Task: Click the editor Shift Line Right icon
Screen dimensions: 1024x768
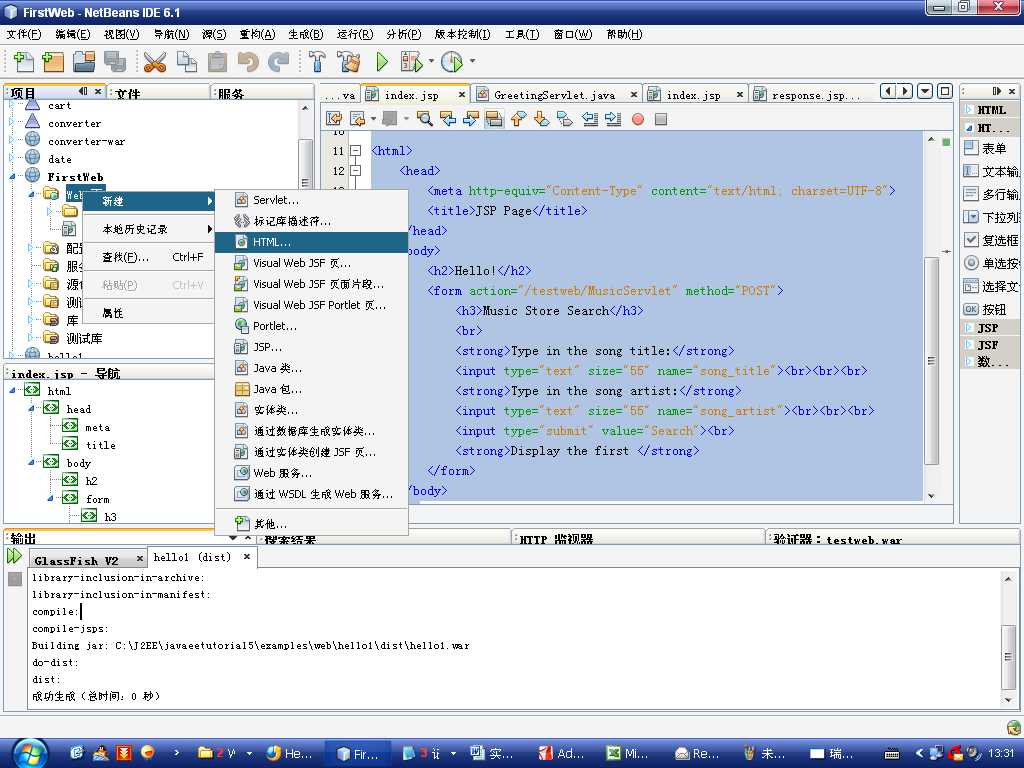Action: (x=613, y=119)
